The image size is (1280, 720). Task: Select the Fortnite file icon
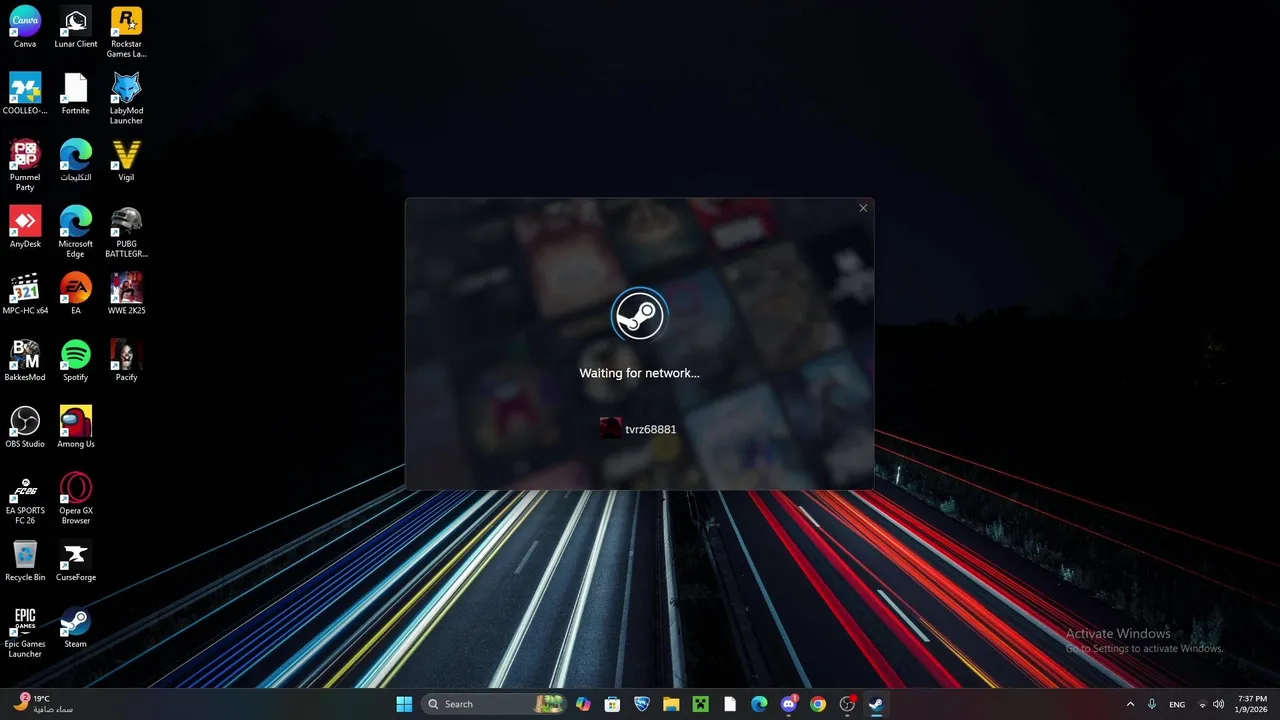click(76, 94)
